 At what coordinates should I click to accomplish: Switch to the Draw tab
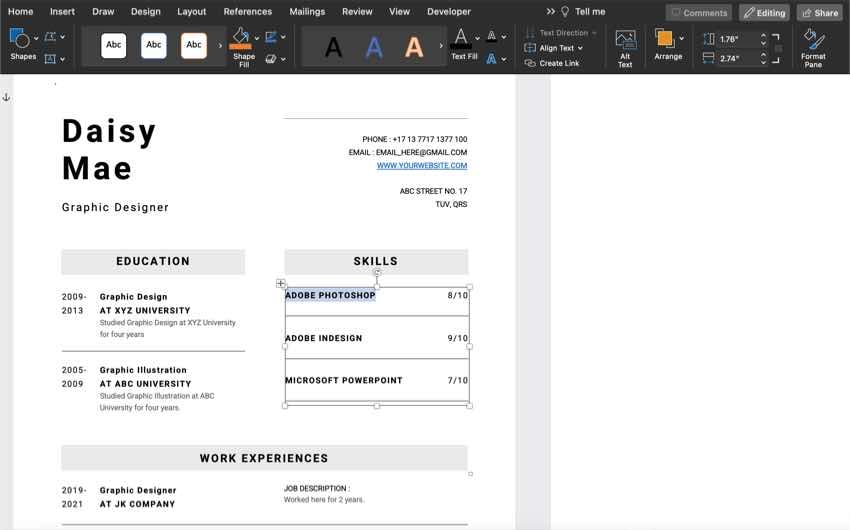pos(103,11)
